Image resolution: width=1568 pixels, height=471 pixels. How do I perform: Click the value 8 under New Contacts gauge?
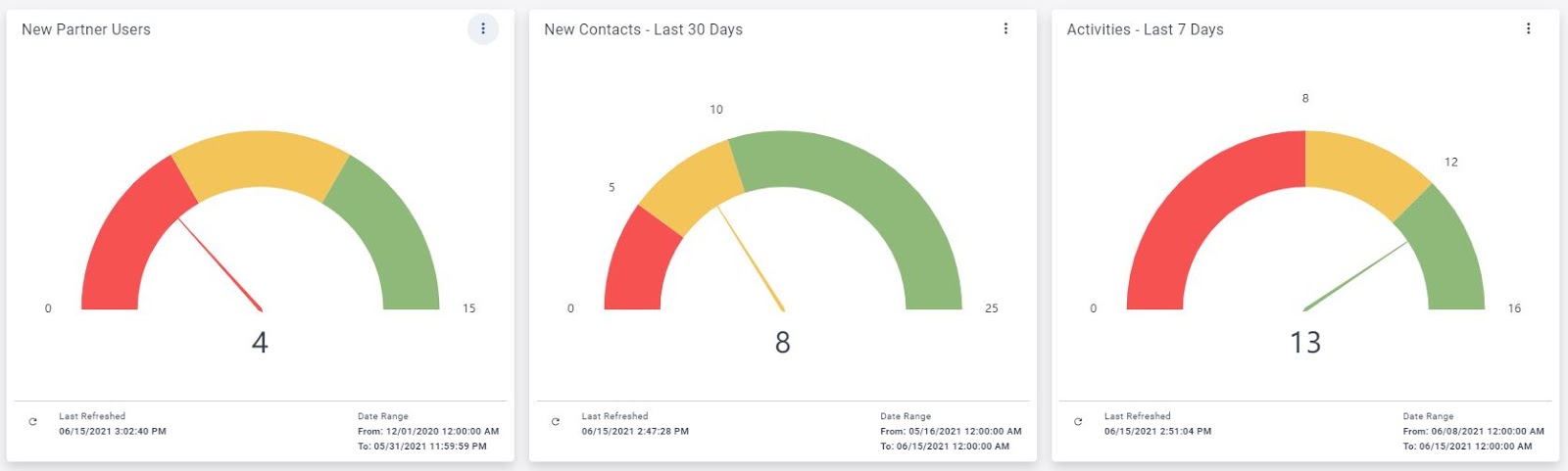(782, 343)
